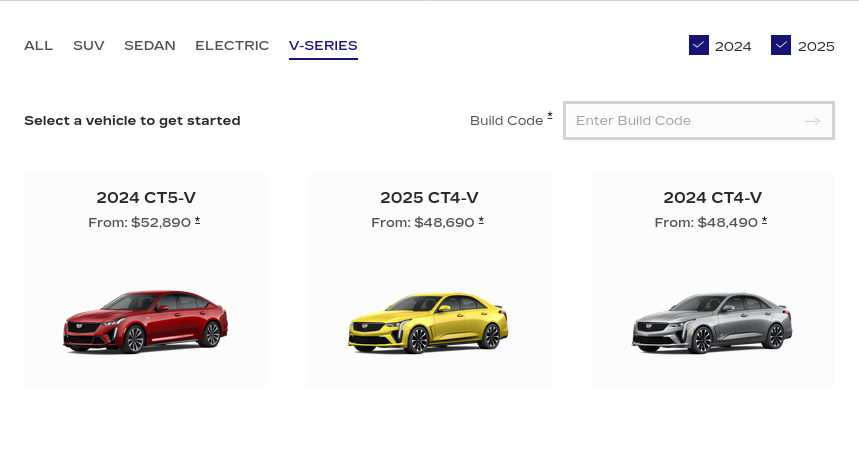The image size is (859, 468).
Task: Click the 2025 checkbox label text
Action: coord(816,46)
